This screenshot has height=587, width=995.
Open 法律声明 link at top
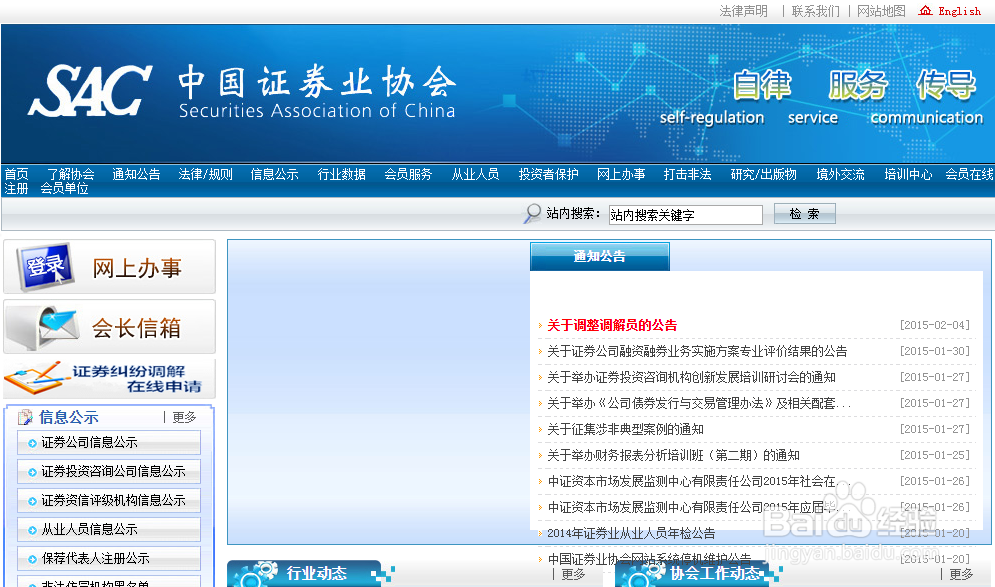coord(744,11)
